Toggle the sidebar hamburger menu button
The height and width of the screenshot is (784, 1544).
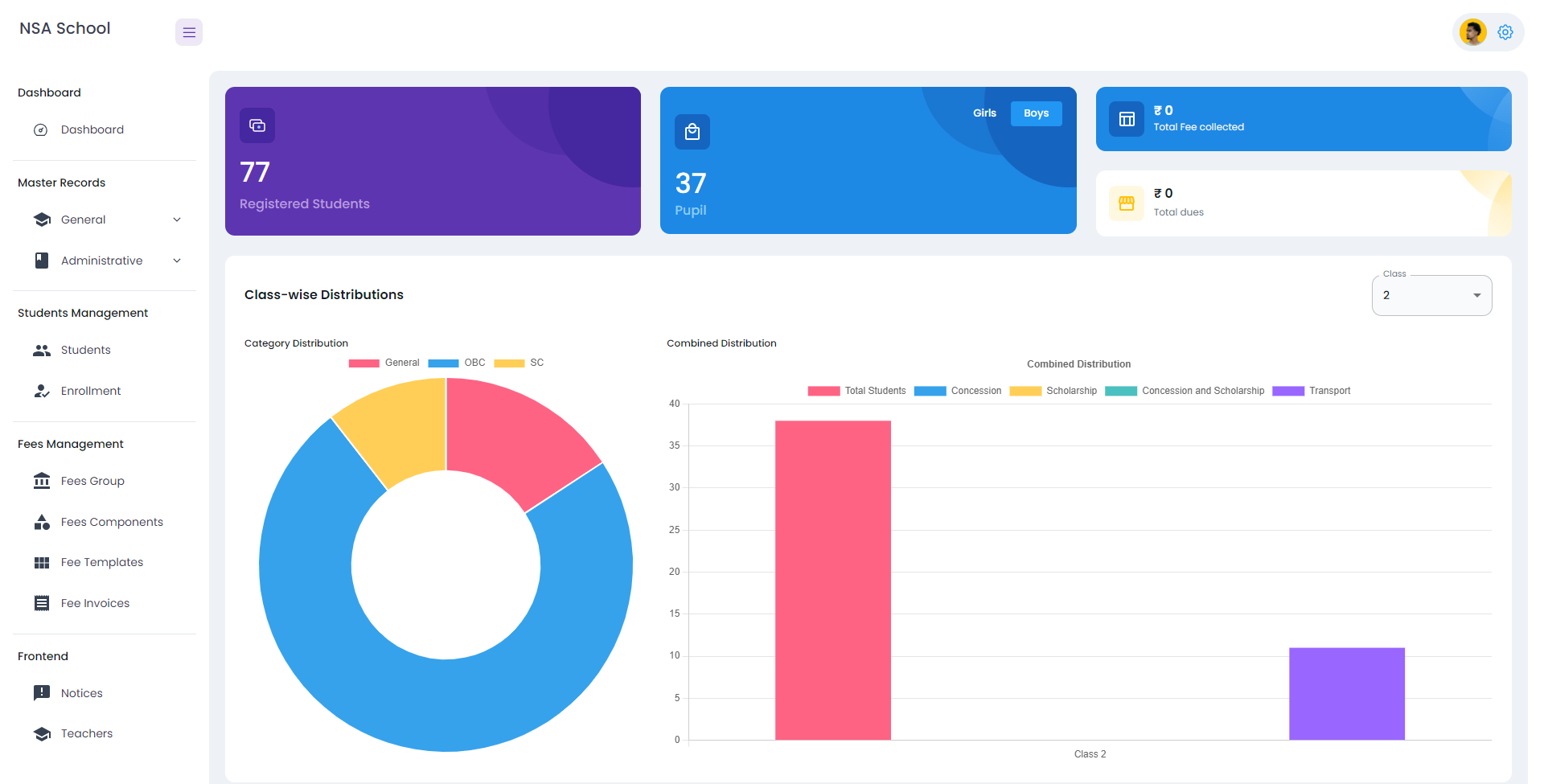pyautogui.click(x=189, y=32)
